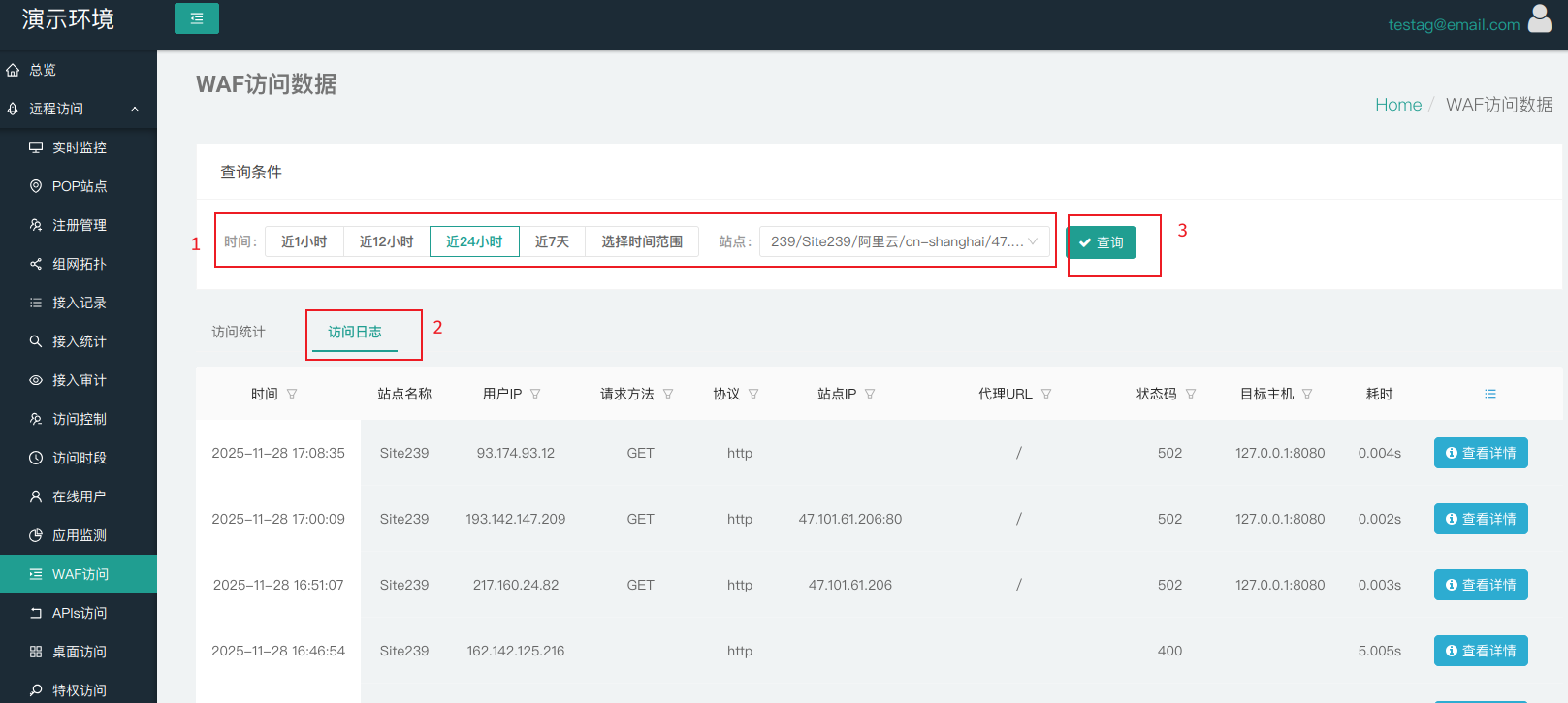The width and height of the screenshot is (1568, 703).
Task: Open 在线用户 menu item
Action: pos(79,496)
